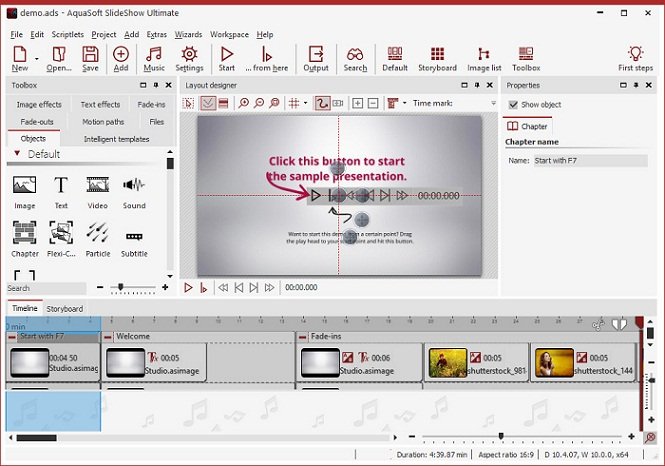Click the Search binoculars icon
Image resolution: width=665 pixels, height=466 pixels.
click(355, 59)
